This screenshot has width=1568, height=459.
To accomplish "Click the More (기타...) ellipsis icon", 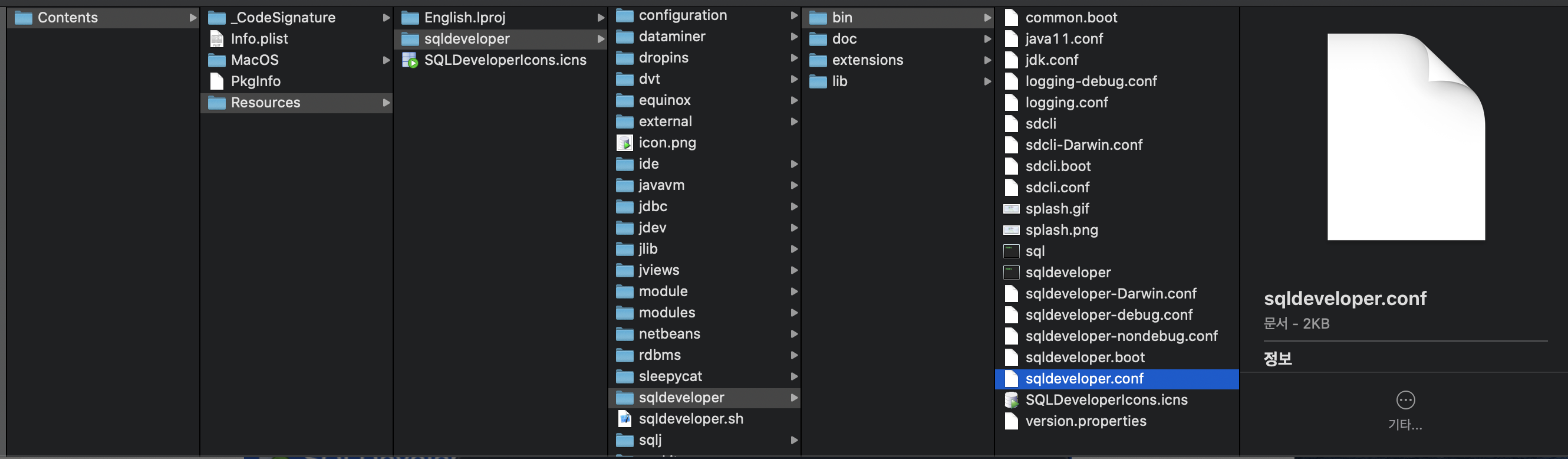I will coord(1405,401).
